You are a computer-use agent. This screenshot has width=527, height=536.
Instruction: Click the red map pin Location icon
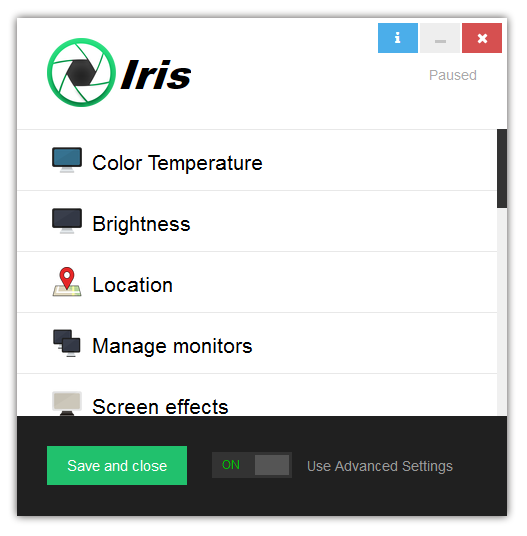coord(67,282)
